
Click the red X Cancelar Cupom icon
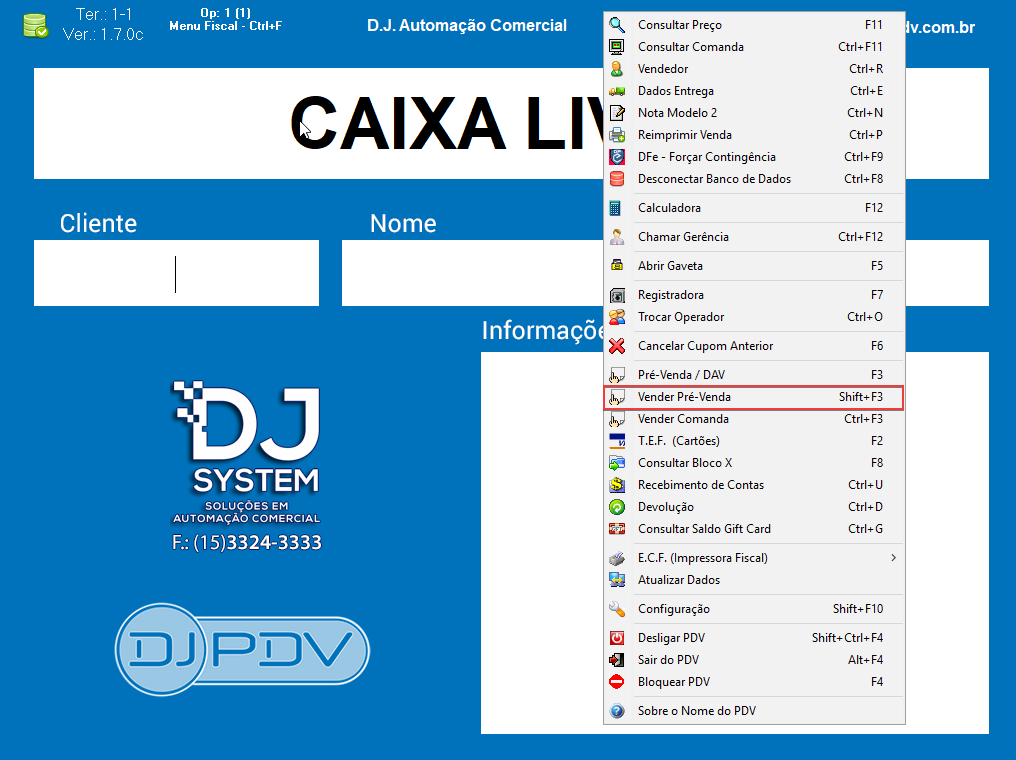coord(617,346)
